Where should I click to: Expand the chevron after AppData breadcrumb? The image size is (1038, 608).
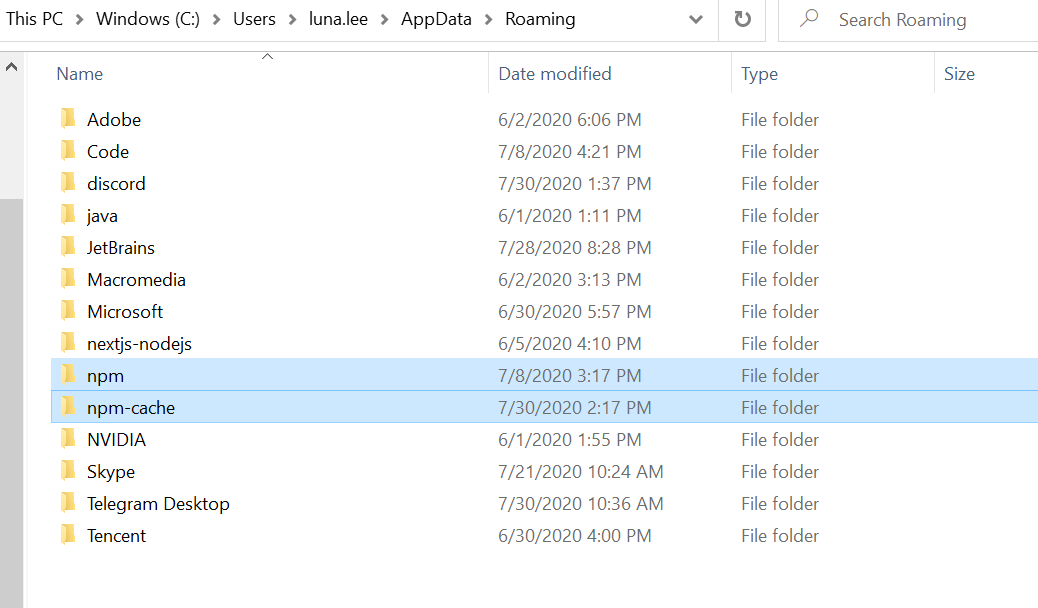(x=488, y=19)
